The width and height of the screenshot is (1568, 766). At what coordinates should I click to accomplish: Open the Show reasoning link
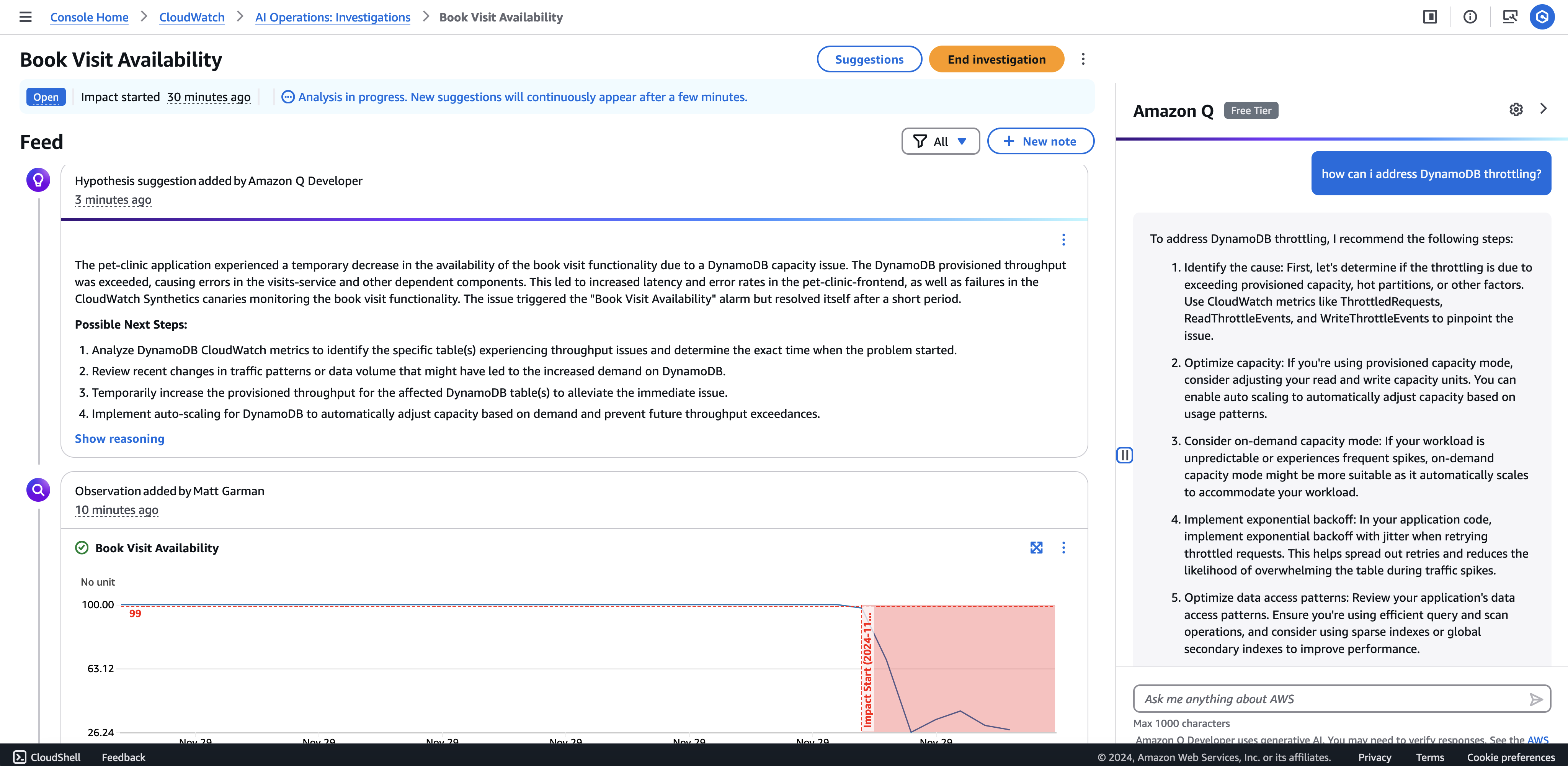coord(119,439)
